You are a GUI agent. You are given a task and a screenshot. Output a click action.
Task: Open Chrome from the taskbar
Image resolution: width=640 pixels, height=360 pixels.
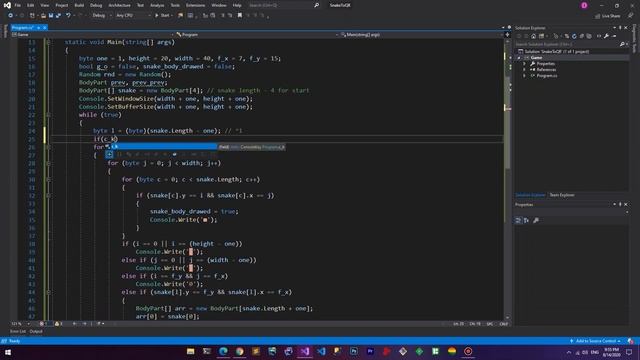[240, 351]
